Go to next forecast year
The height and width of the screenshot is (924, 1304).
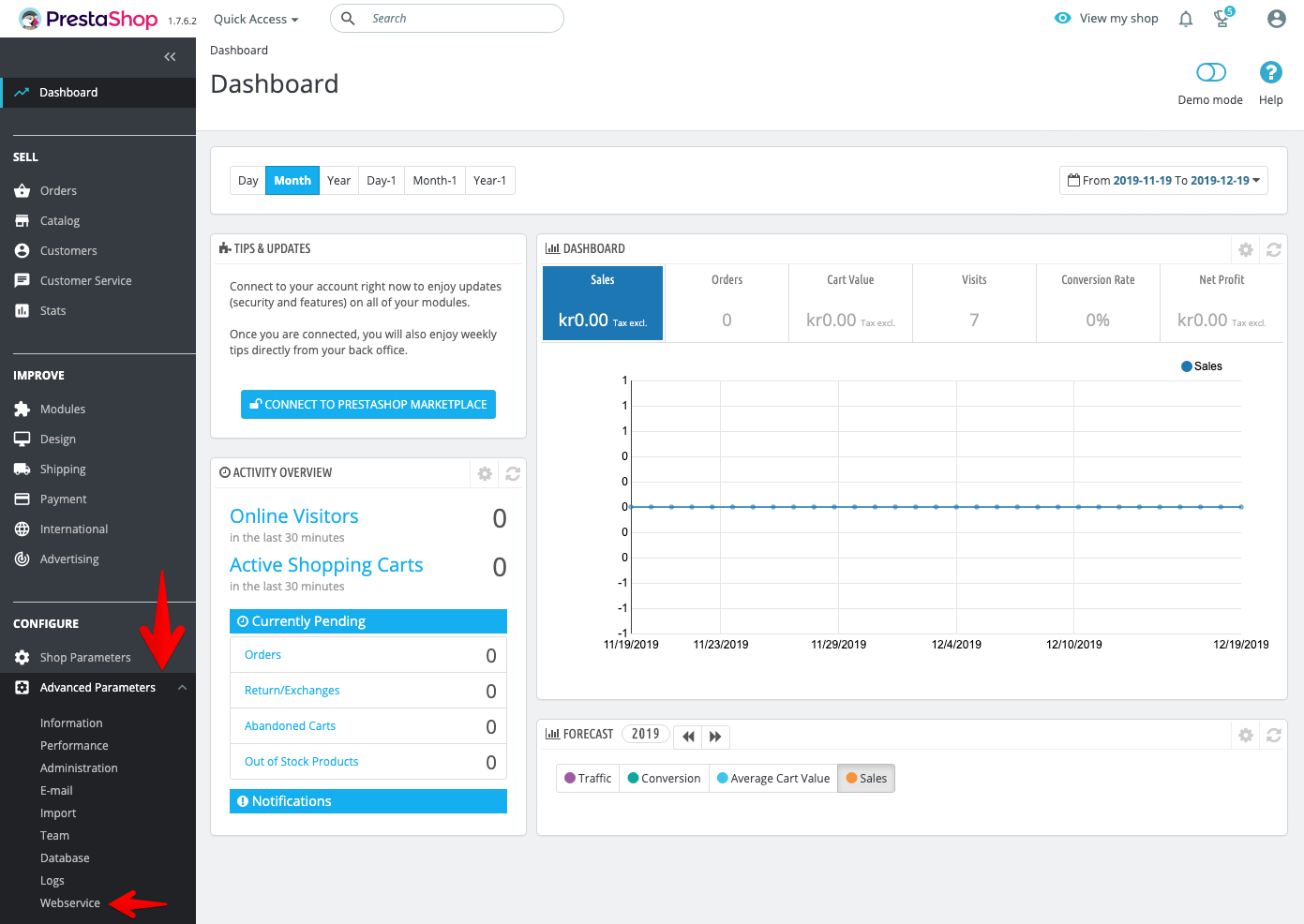[715, 737]
